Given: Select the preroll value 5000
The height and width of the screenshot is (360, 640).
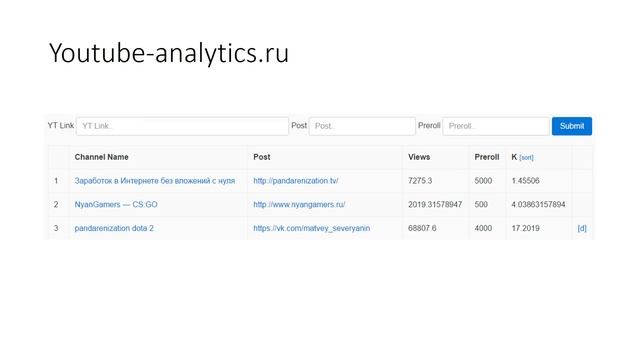Looking at the screenshot, I should pos(483,181).
